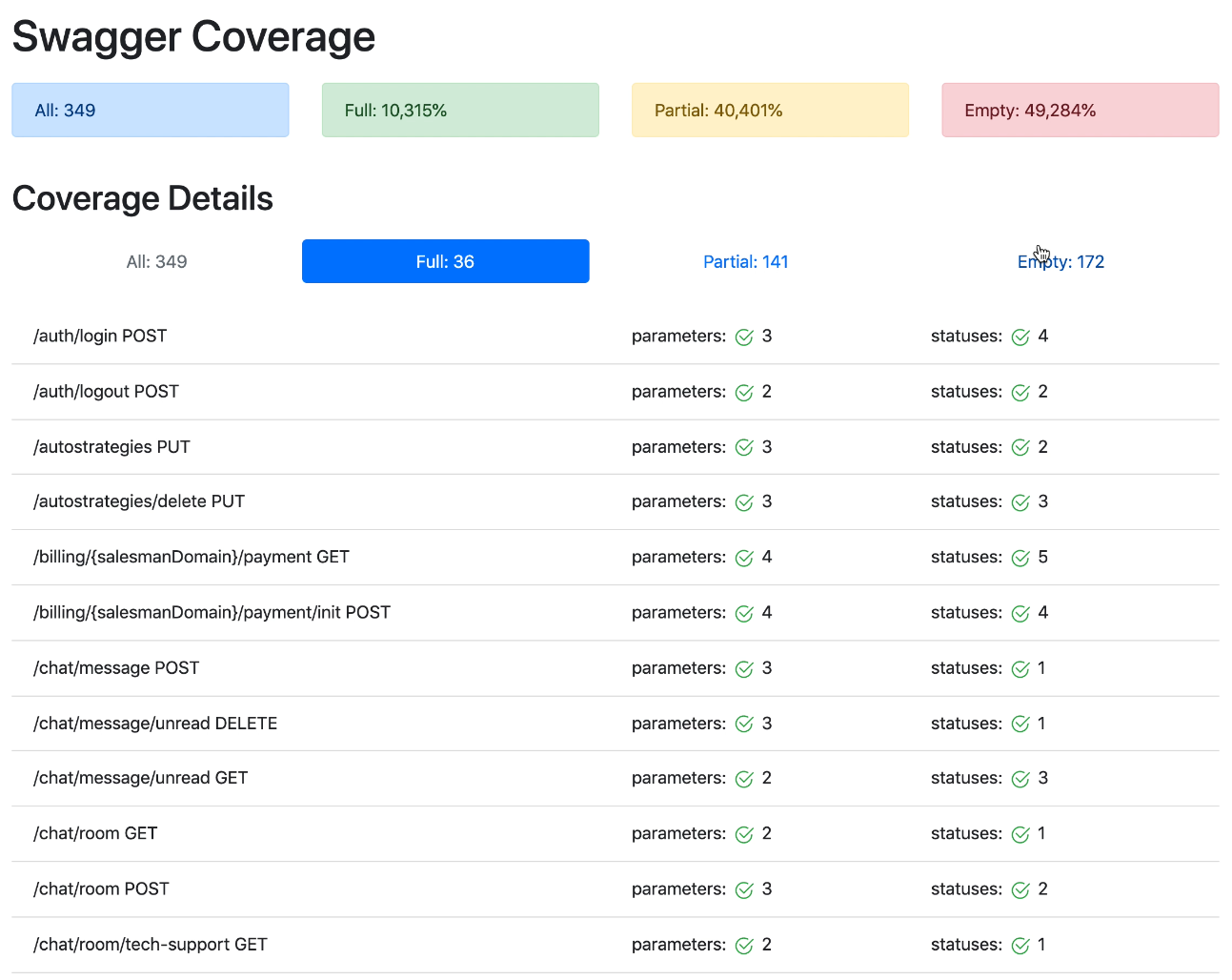Click the statuses check icon on /chat/room/tech-support GET
This screenshot has height=980, width=1232.
(1020, 945)
